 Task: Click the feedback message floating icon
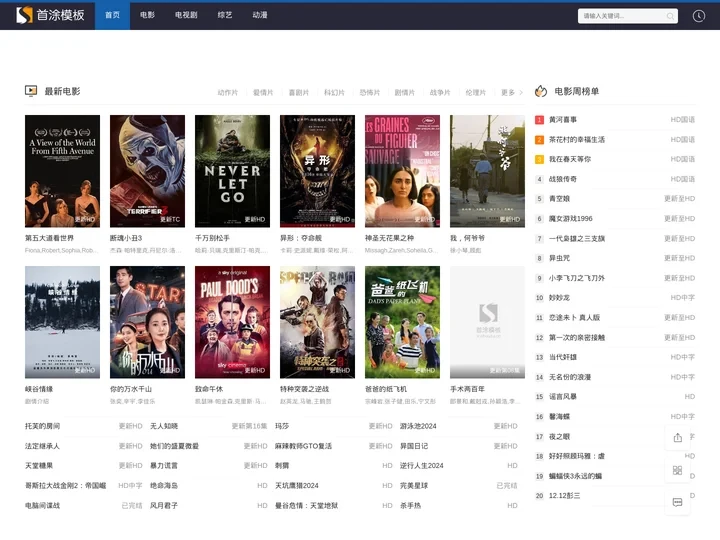677,502
